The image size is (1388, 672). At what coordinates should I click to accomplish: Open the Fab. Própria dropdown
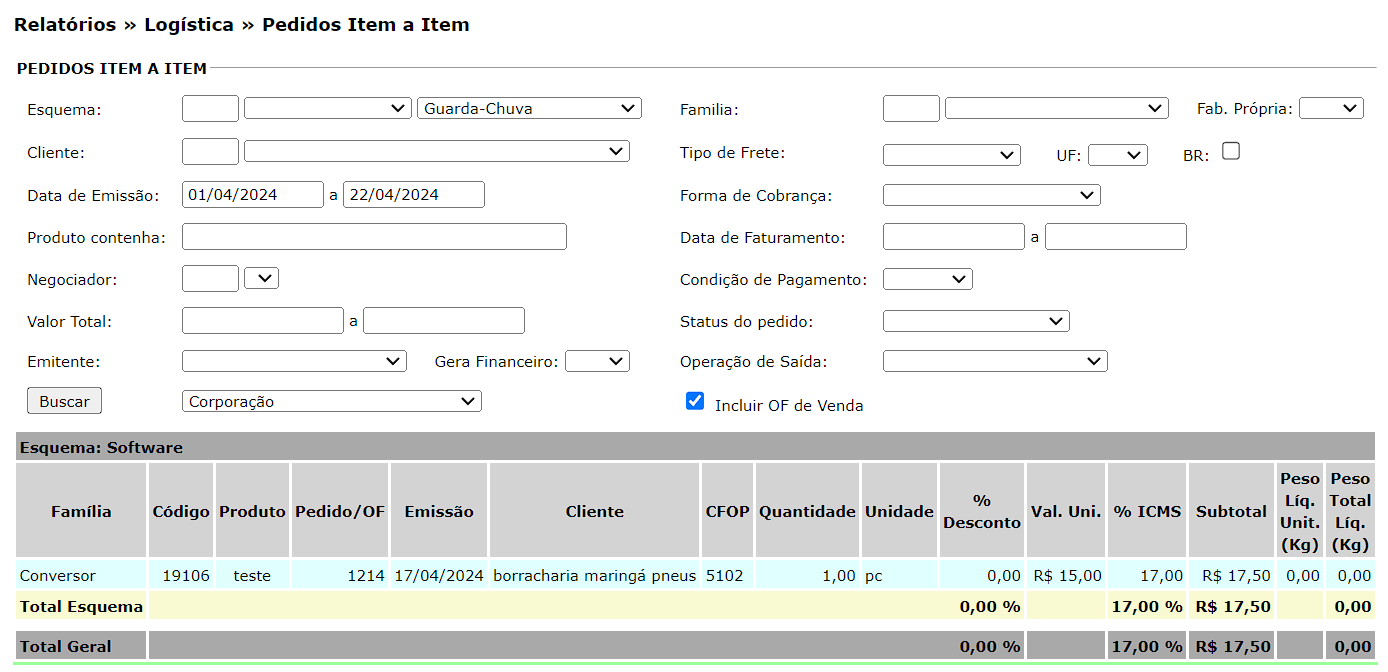[1330, 108]
